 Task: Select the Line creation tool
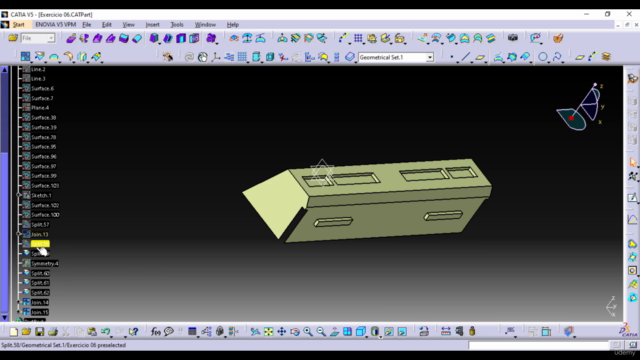click(466, 57)
